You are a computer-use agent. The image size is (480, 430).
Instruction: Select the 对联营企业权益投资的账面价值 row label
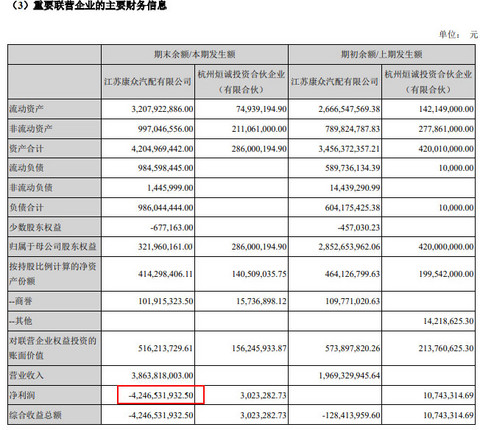click(x=53, y=348)
